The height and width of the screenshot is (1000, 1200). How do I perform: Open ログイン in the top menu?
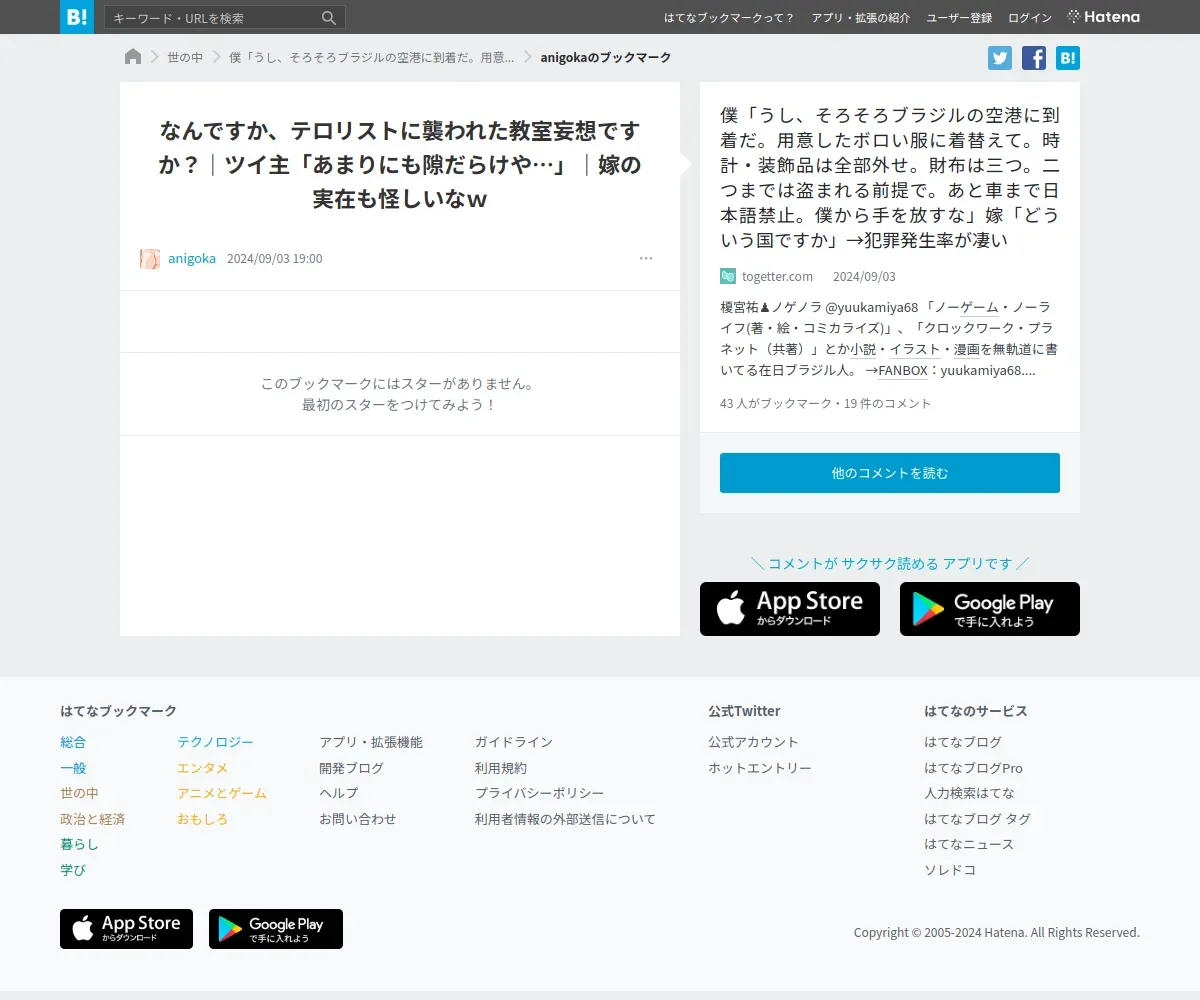tap(1030, 18)
